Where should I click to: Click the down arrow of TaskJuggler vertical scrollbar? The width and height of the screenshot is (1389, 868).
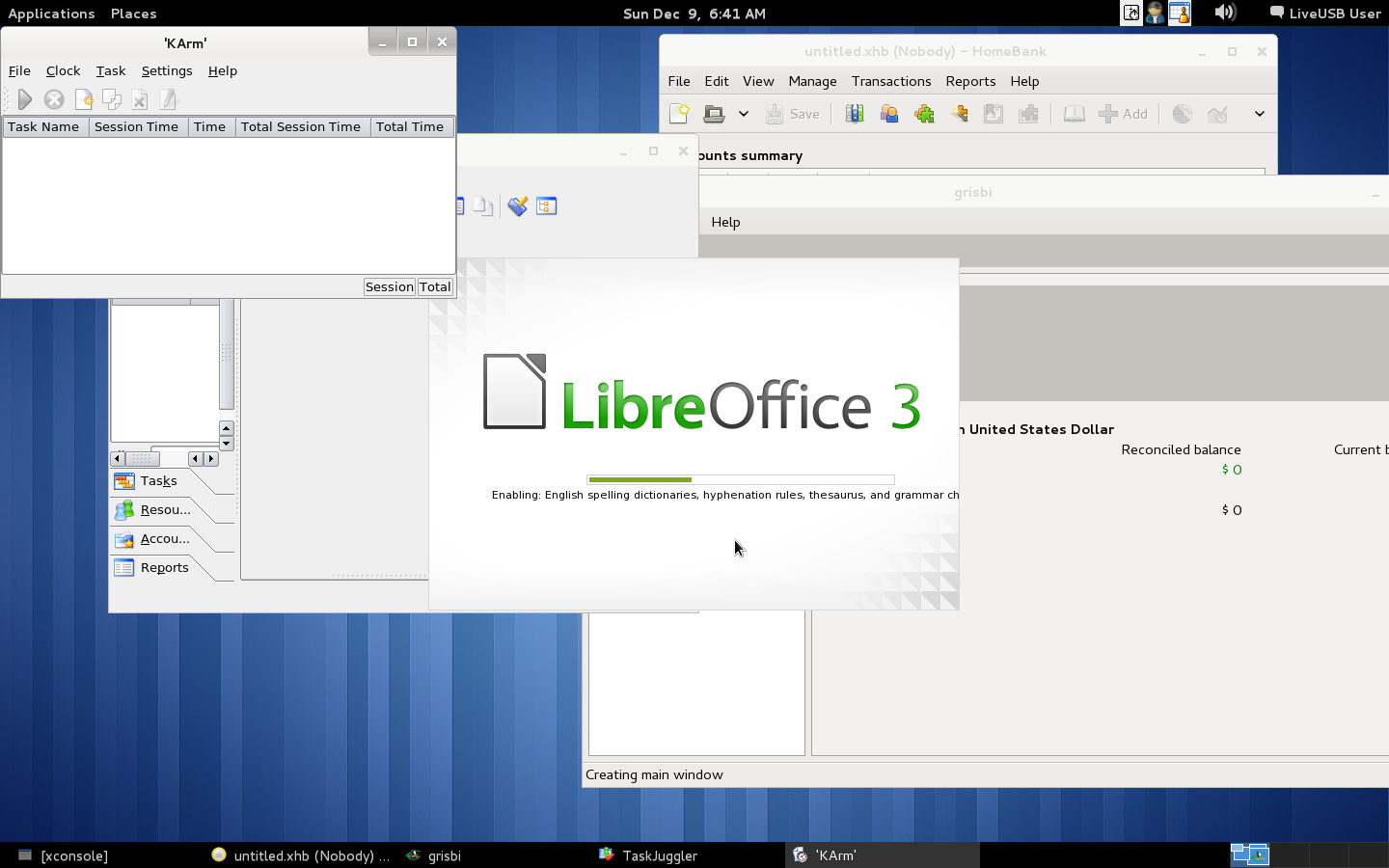click(227, 444)
